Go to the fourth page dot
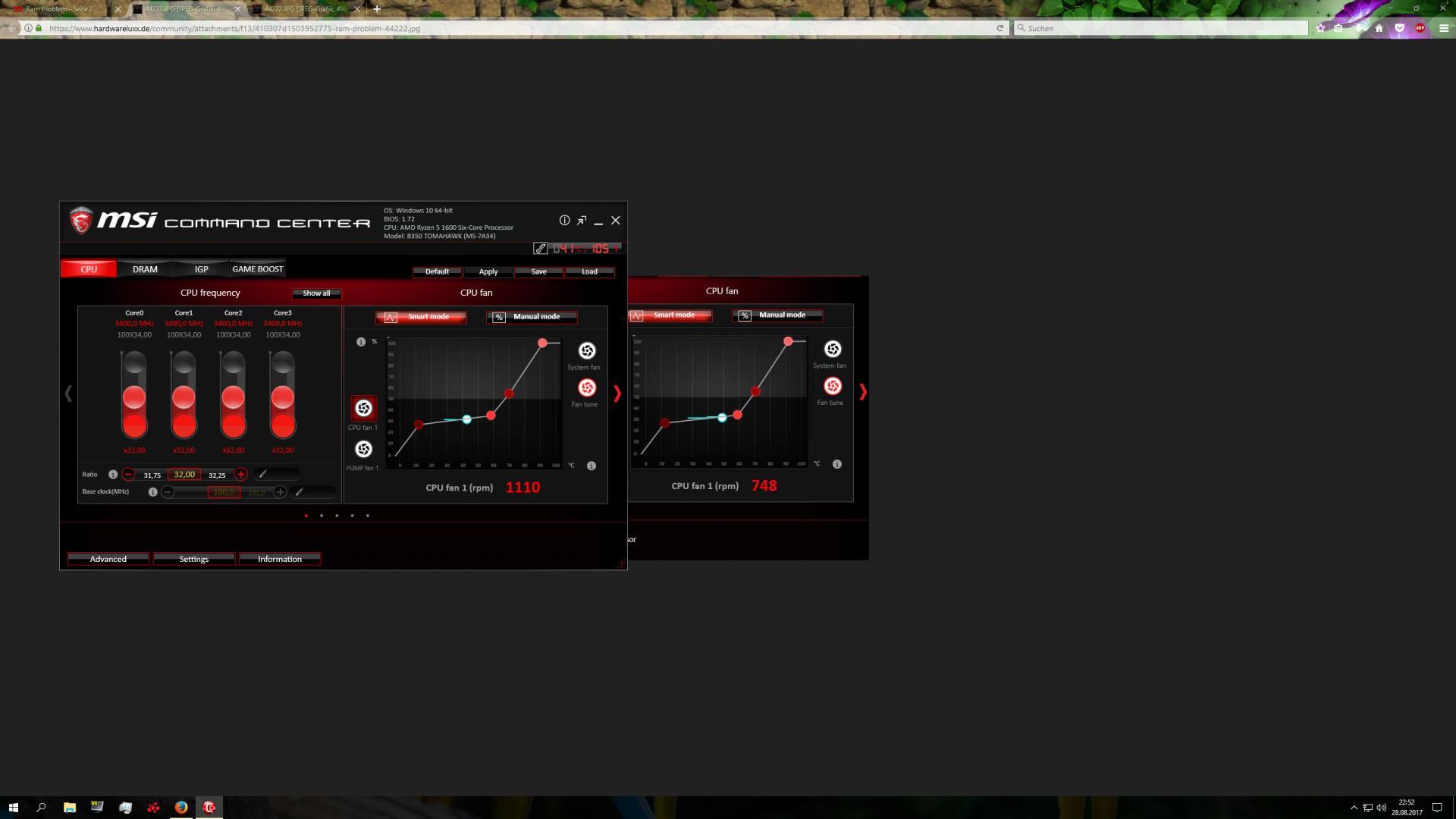1456x819 pixels. pos(352,516)
